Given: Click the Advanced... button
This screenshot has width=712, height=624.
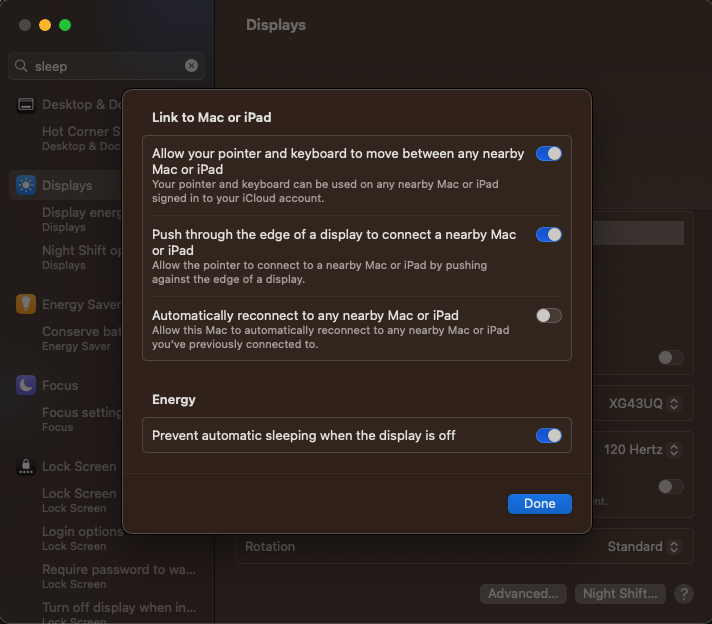Looking at the screenshot, I should pos(523,594).
